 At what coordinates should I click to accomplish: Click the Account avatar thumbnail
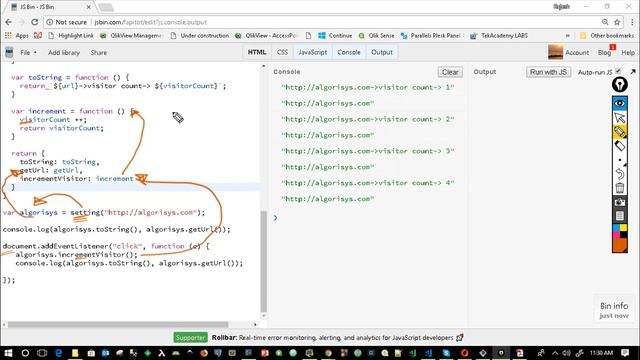point(555,52)
